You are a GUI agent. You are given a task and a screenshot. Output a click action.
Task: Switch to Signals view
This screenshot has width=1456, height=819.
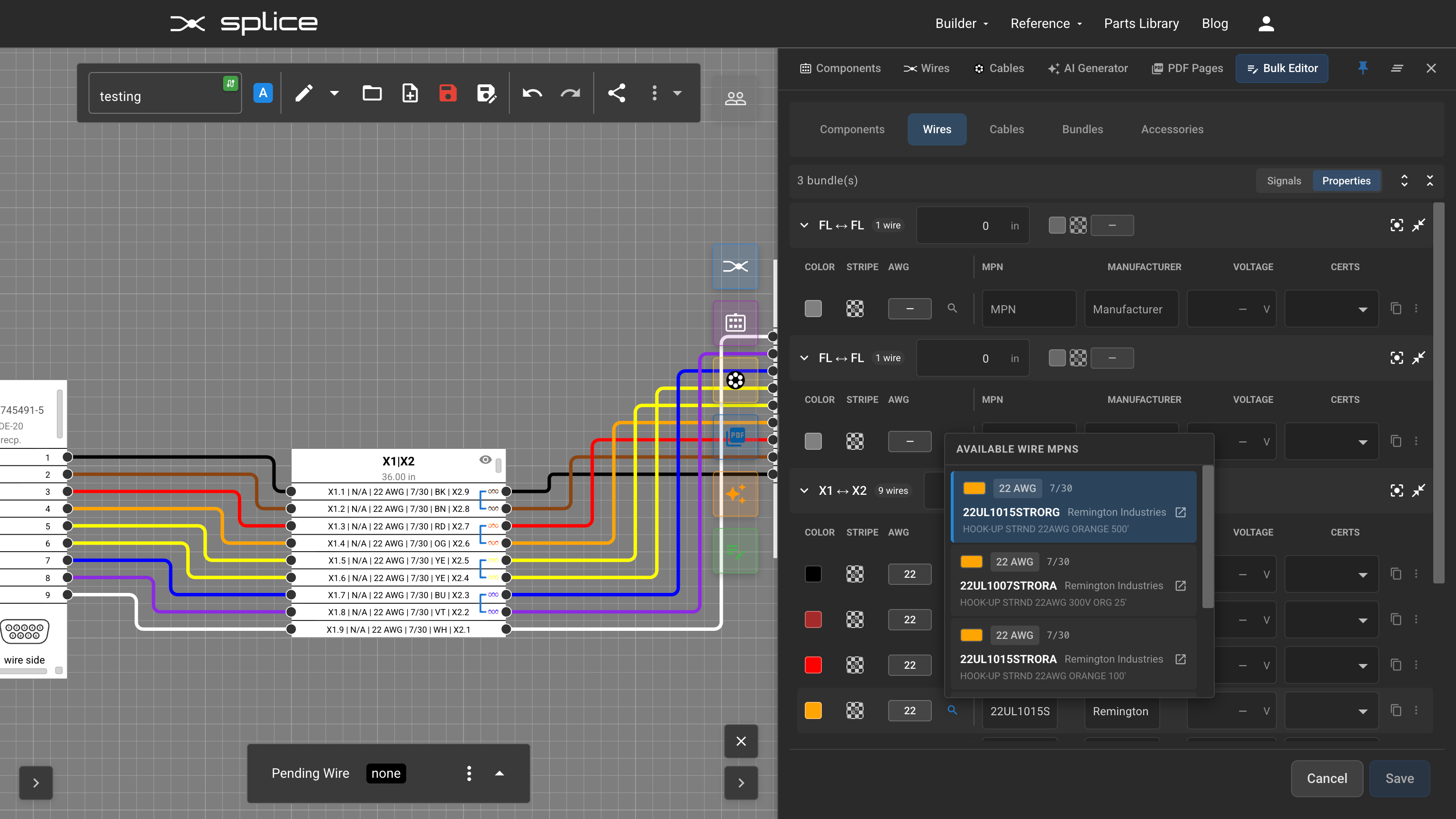pyautogui.click(x=1284, y=180)
